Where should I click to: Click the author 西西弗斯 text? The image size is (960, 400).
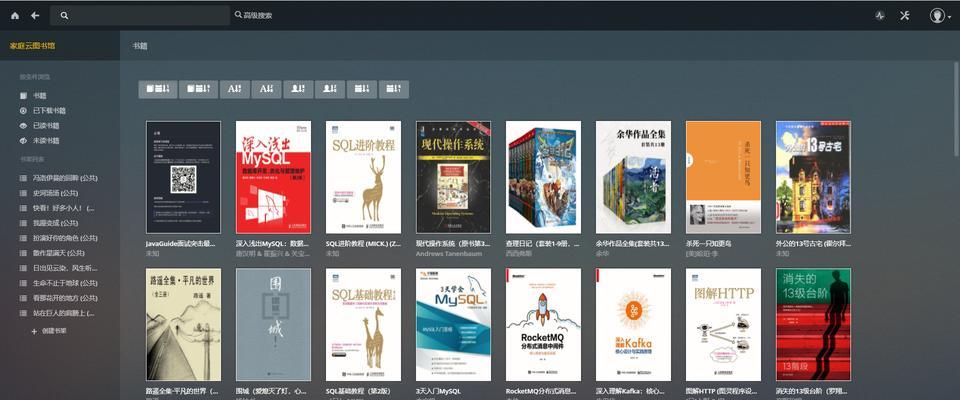[x=519, y=253]
